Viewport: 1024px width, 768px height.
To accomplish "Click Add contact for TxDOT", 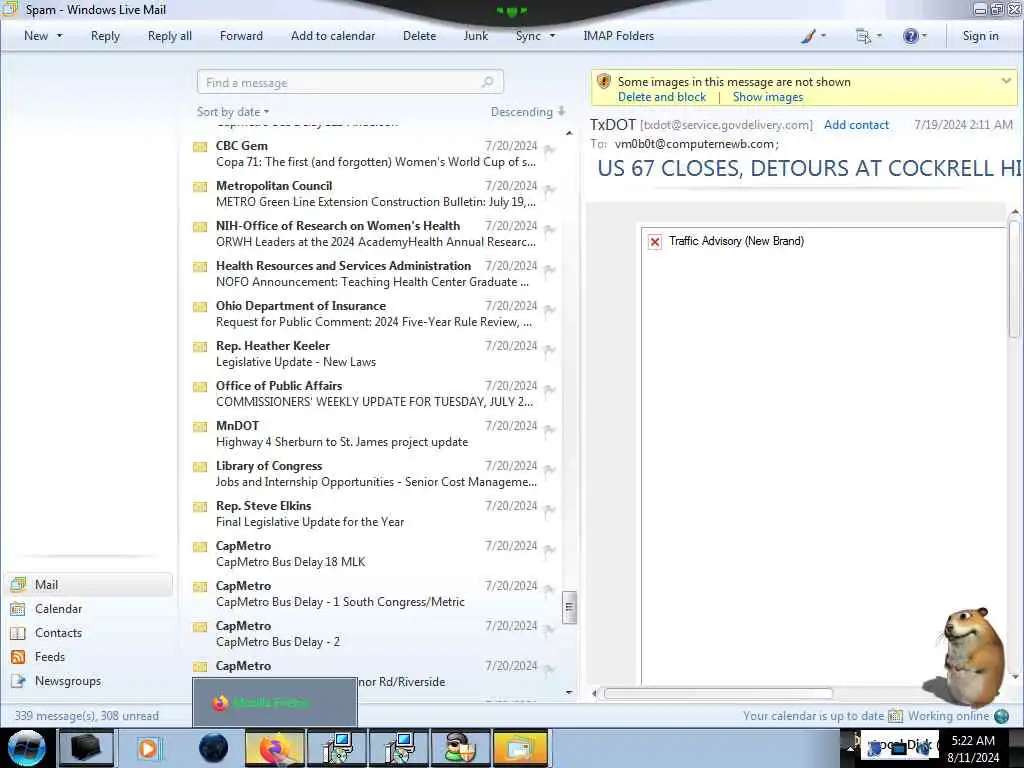I will coord(856,125).
